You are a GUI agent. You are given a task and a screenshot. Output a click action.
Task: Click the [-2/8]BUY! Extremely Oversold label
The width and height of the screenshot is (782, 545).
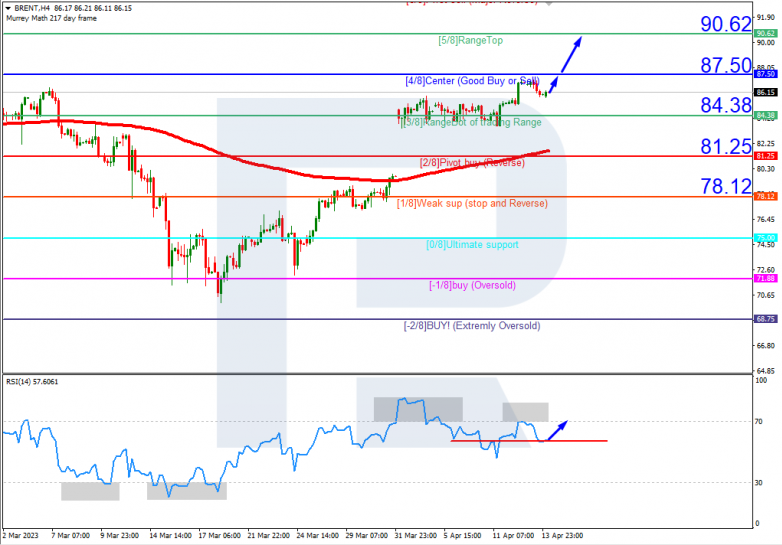pos(472,326)
